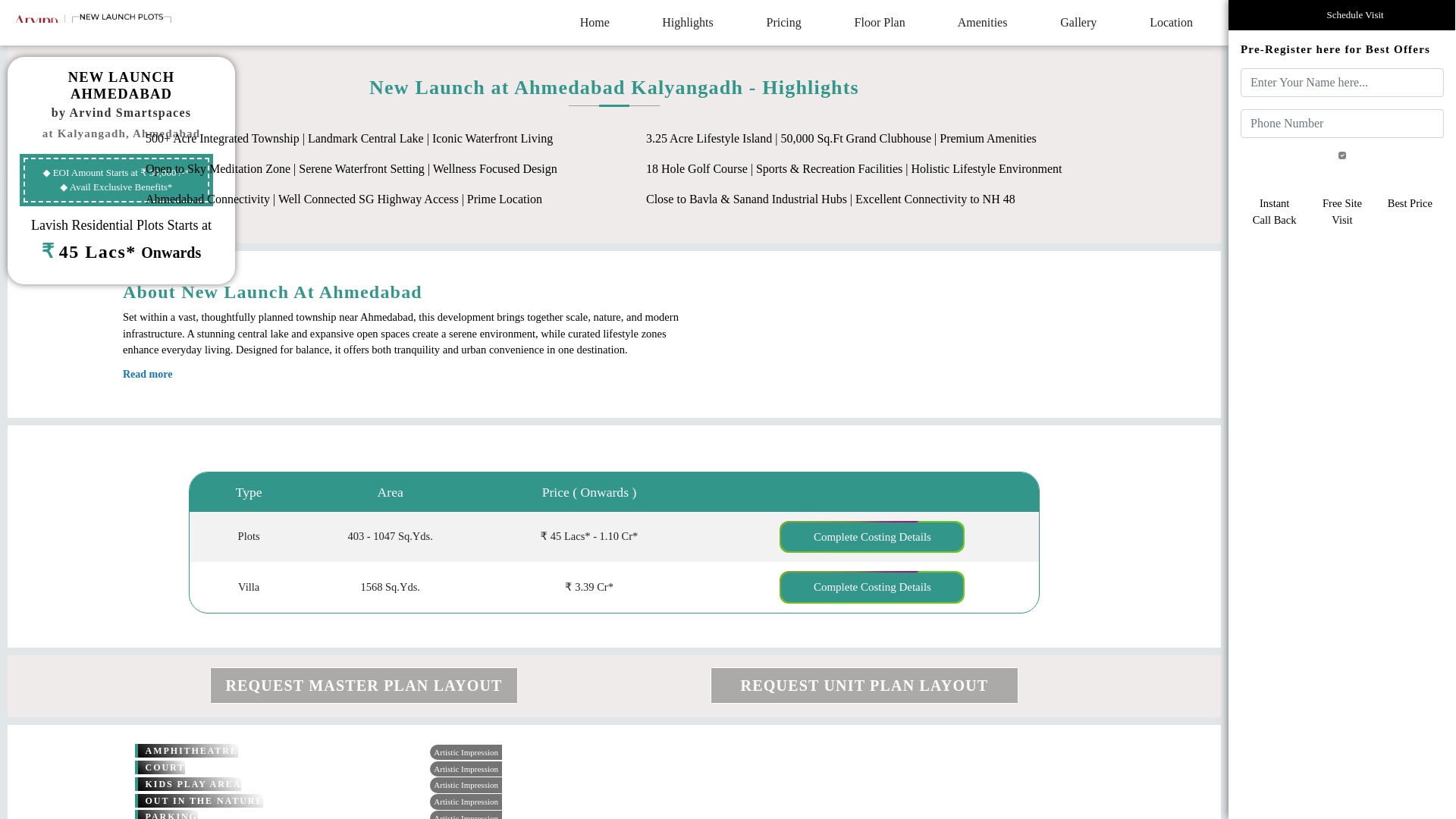
Task: Expand the About section with Read more
Action: pos(147,374)
